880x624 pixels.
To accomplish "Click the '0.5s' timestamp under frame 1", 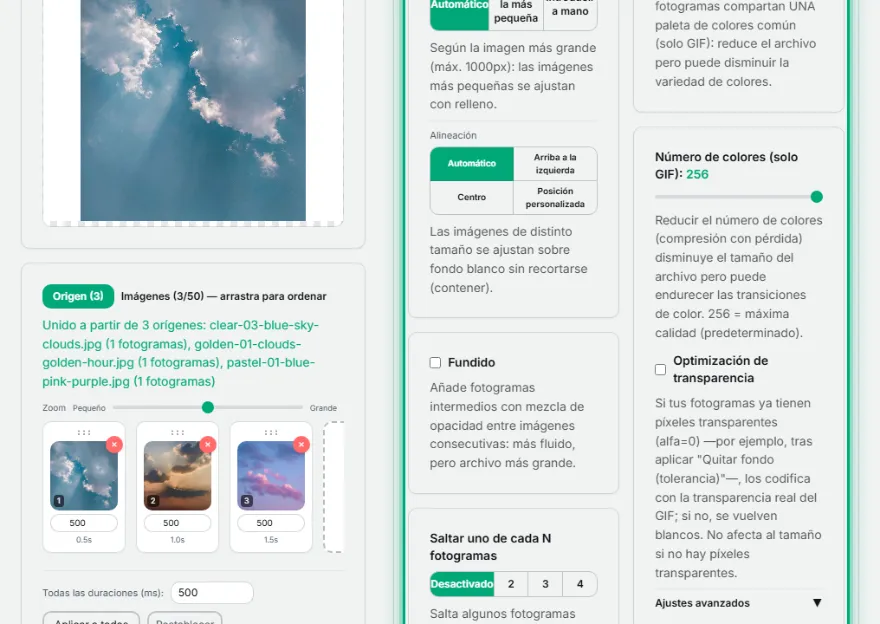I will 84,540.
